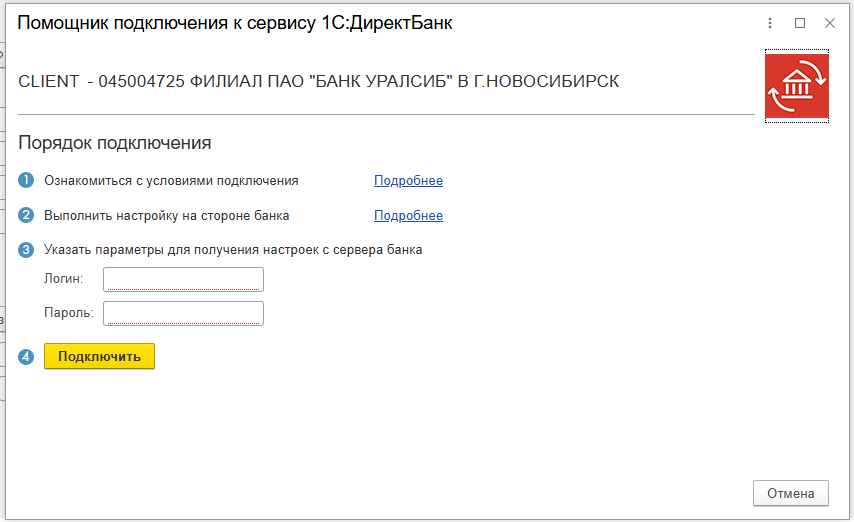This screenshot has width=854, height=522.
Task: Select the bank name text CLIENT - 045004725
Action: [319, 81]
